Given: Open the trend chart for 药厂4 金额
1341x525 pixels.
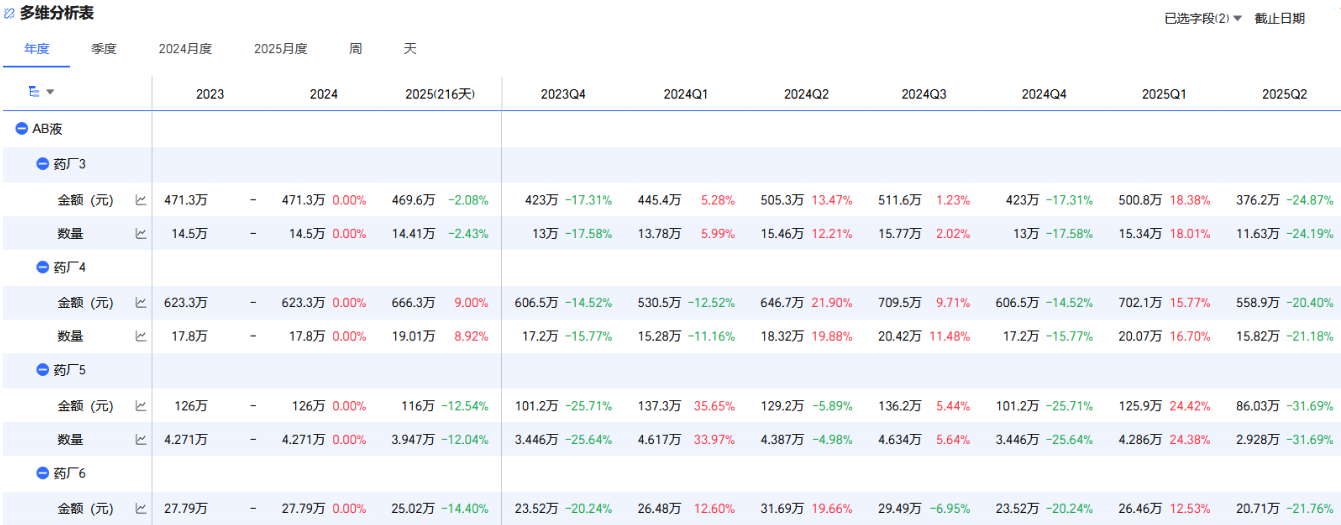Looking at the screenshot, I should 141,303.
